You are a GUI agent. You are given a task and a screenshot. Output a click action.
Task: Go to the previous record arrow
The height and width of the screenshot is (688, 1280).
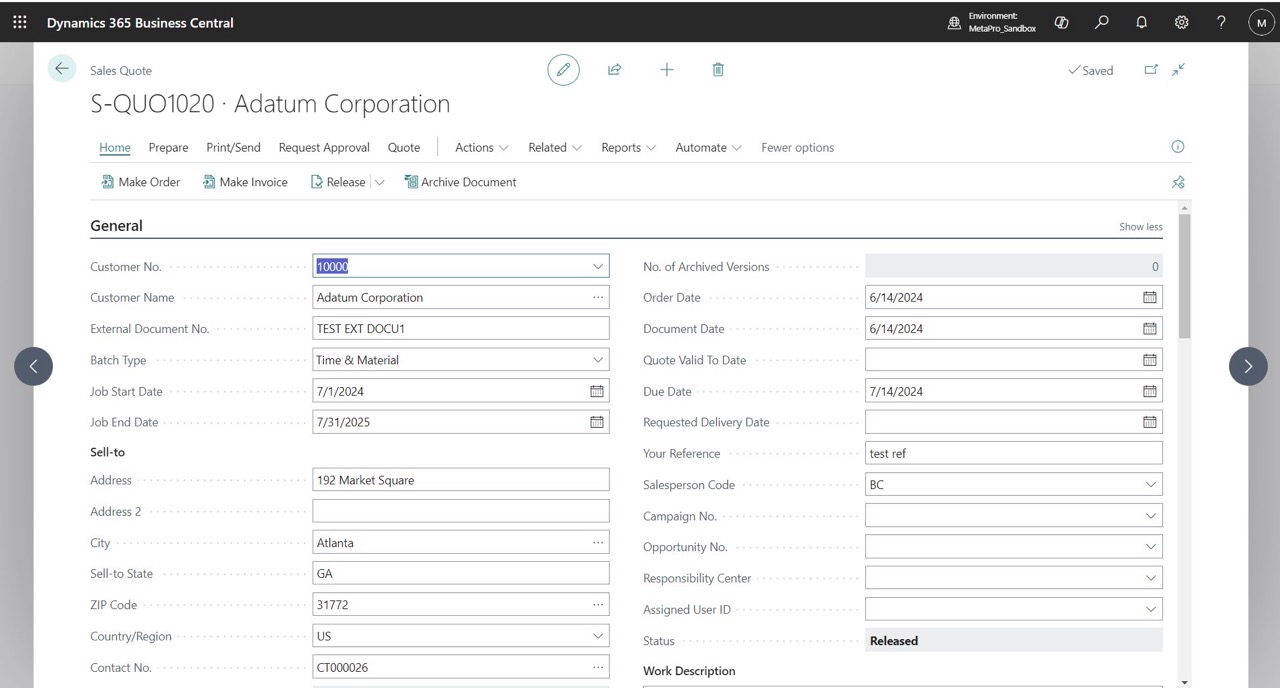click(x=33, y=366)
